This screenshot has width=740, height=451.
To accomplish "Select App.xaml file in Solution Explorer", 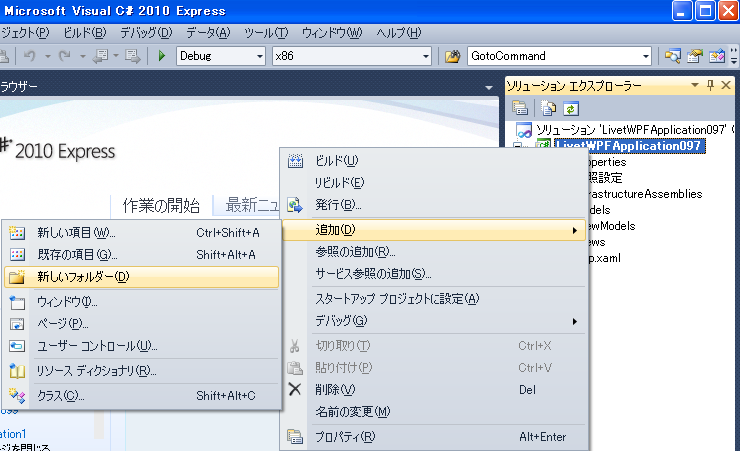I will click(604, 258).
